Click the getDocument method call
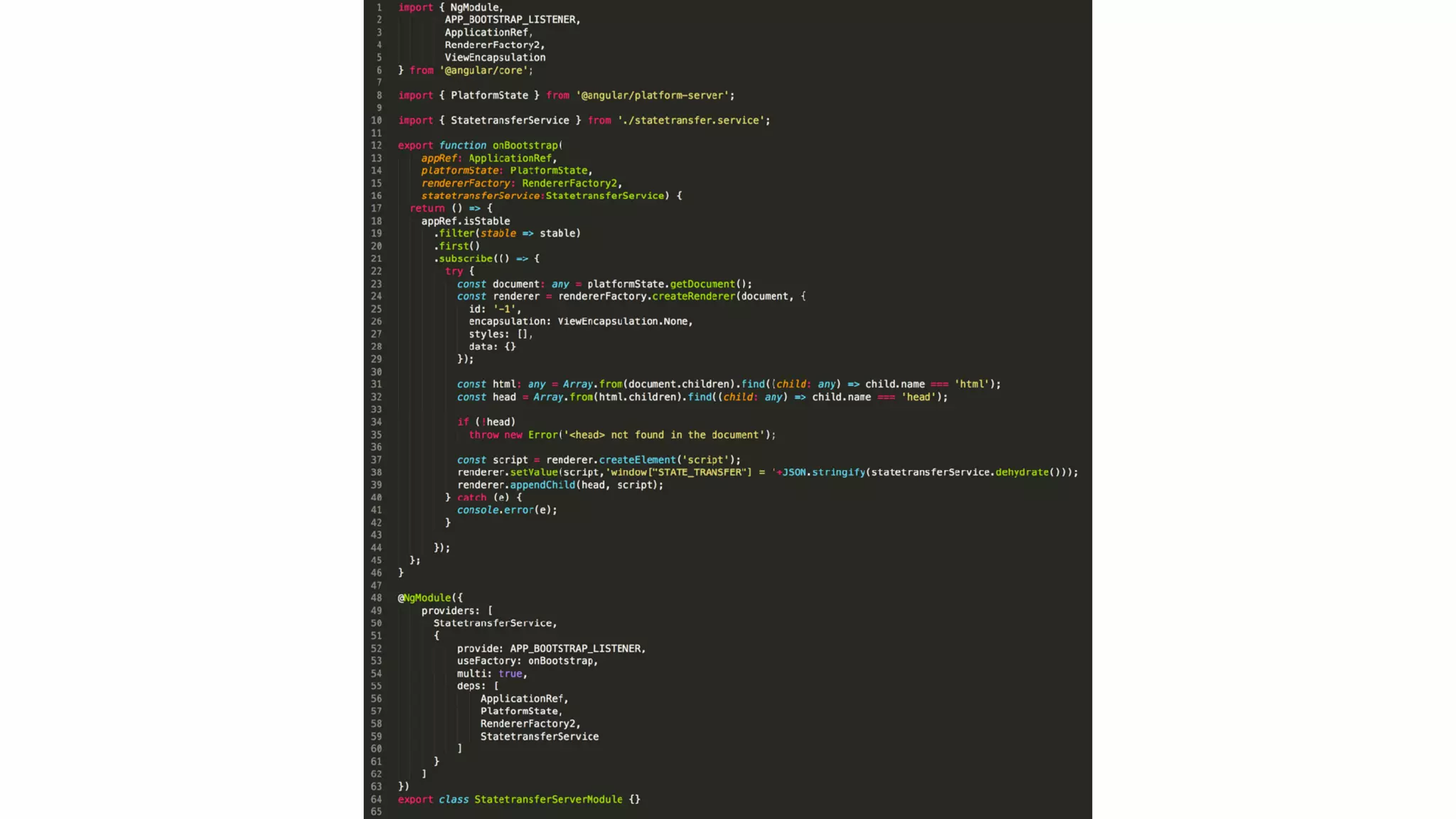 click(x=702, y=284)
